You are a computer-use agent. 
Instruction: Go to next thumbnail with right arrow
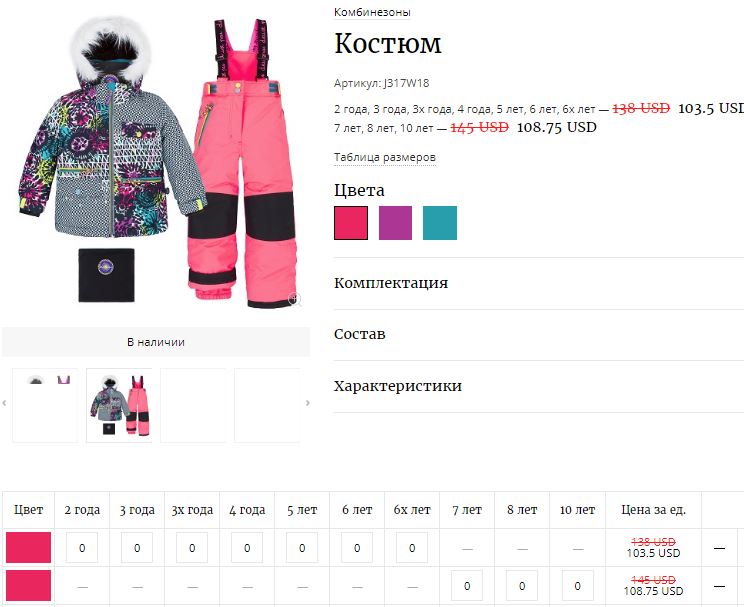point(307,403)
